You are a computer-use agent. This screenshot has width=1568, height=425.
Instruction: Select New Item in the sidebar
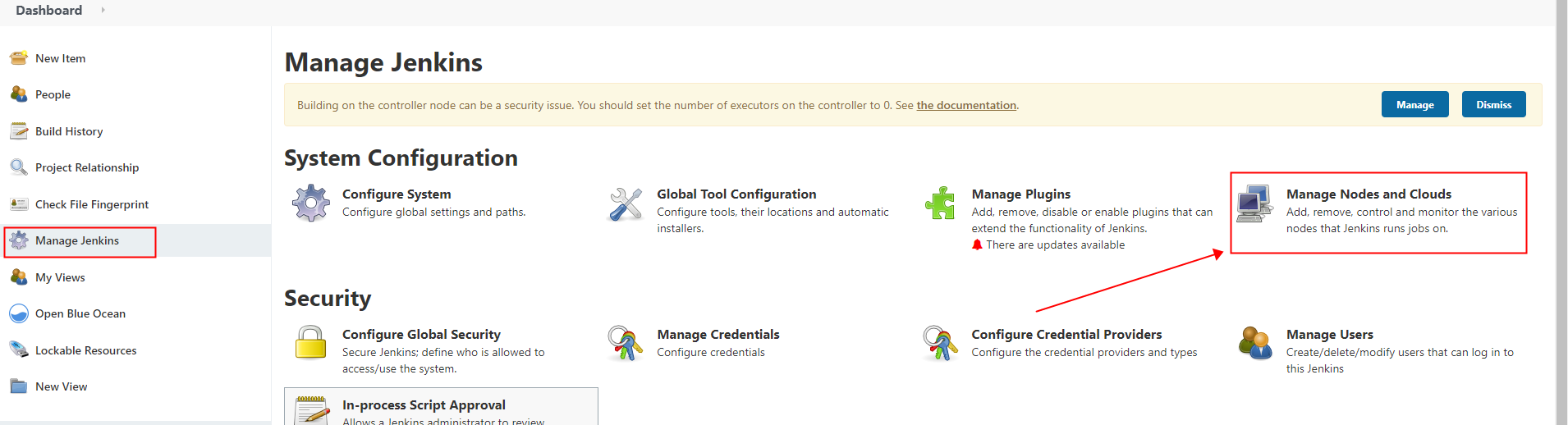click(x=61, y=58)
